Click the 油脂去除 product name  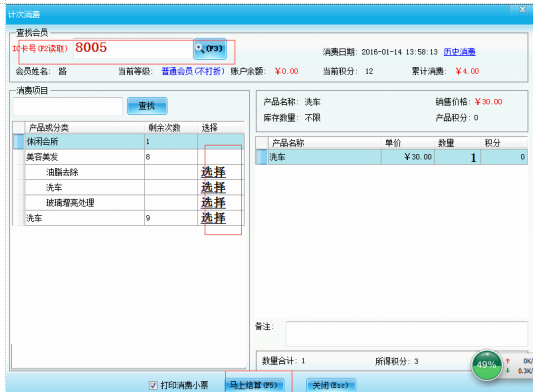tap(62, 172)
